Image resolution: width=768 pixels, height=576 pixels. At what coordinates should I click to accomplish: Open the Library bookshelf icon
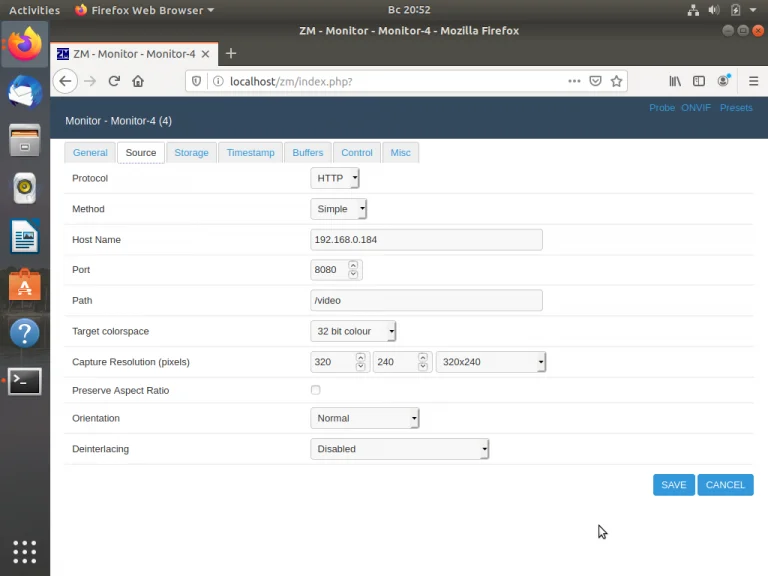[675, 81]
